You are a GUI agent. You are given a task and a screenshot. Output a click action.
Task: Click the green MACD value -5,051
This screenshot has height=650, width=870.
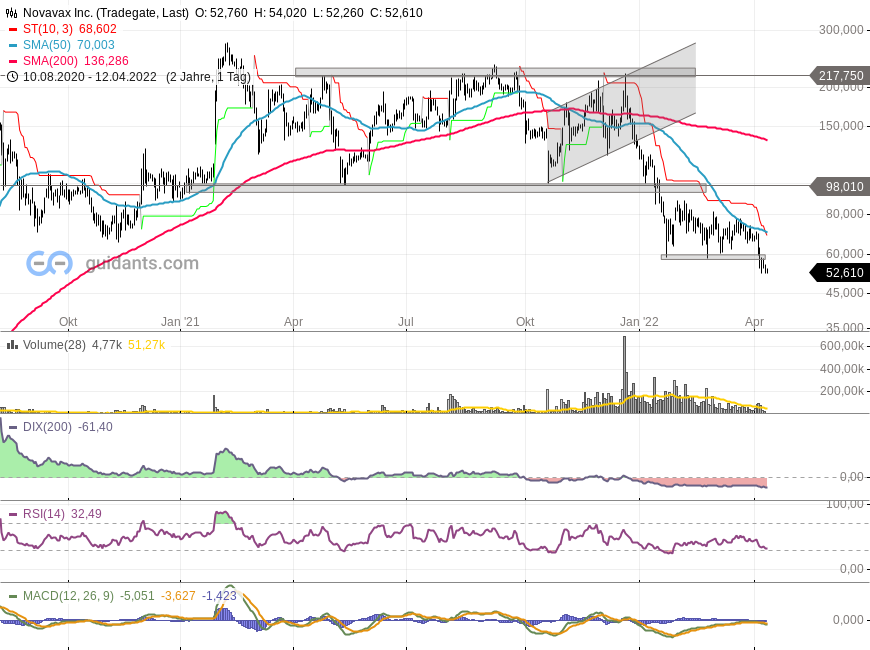[x=137, y=596]
